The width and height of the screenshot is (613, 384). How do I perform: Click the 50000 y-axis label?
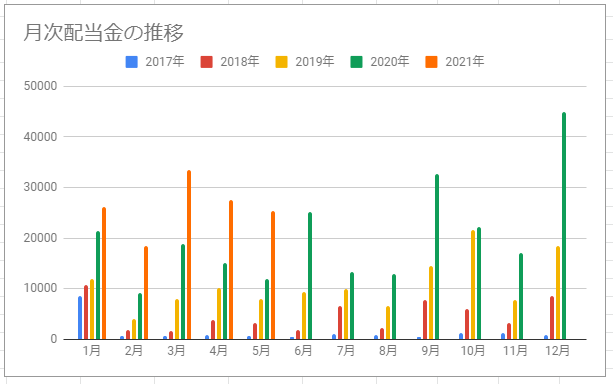click(x=40, y=86)
